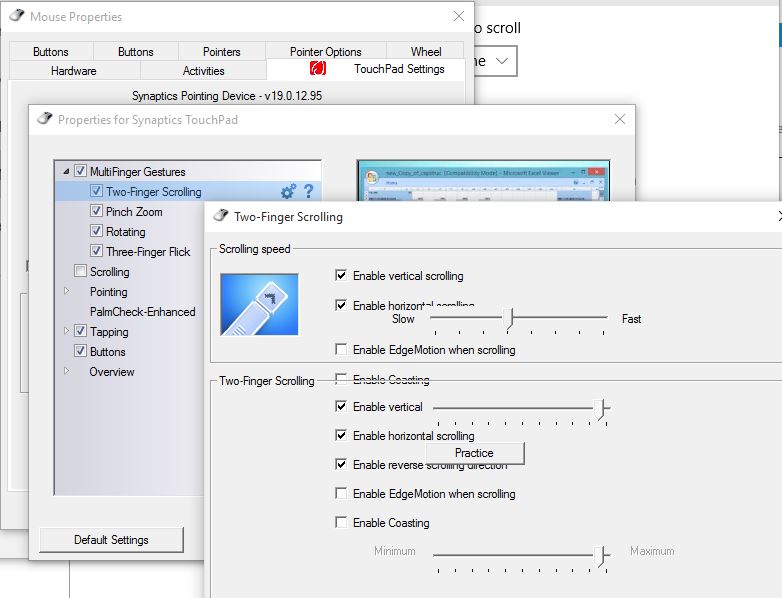Enable EdgeMotion when scrolling in Two-Finger Scrolling group
The image size is (782, 598).
click(341, 493)
